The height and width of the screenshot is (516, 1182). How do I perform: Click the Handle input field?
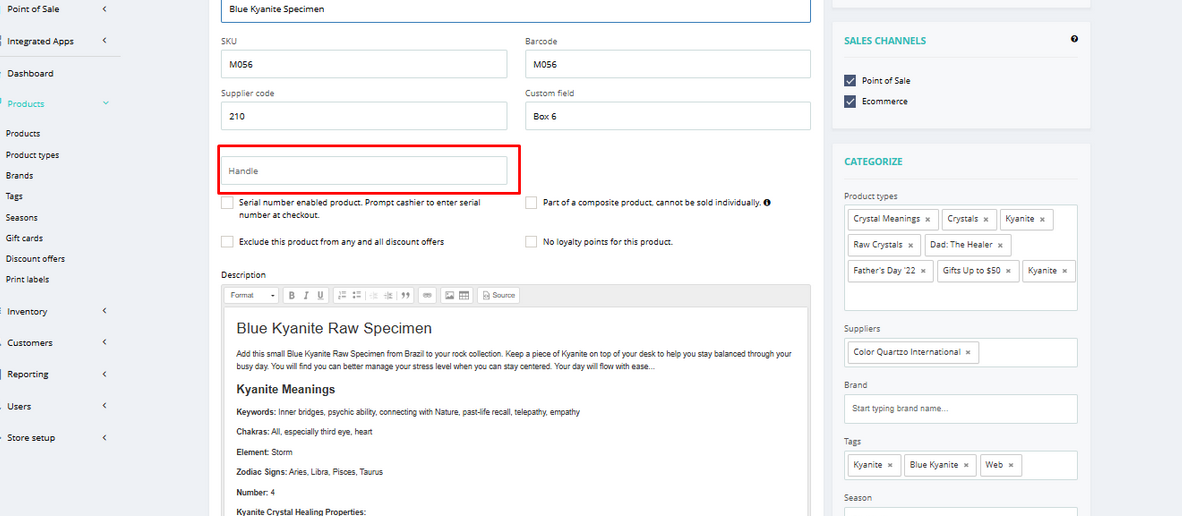364,171
